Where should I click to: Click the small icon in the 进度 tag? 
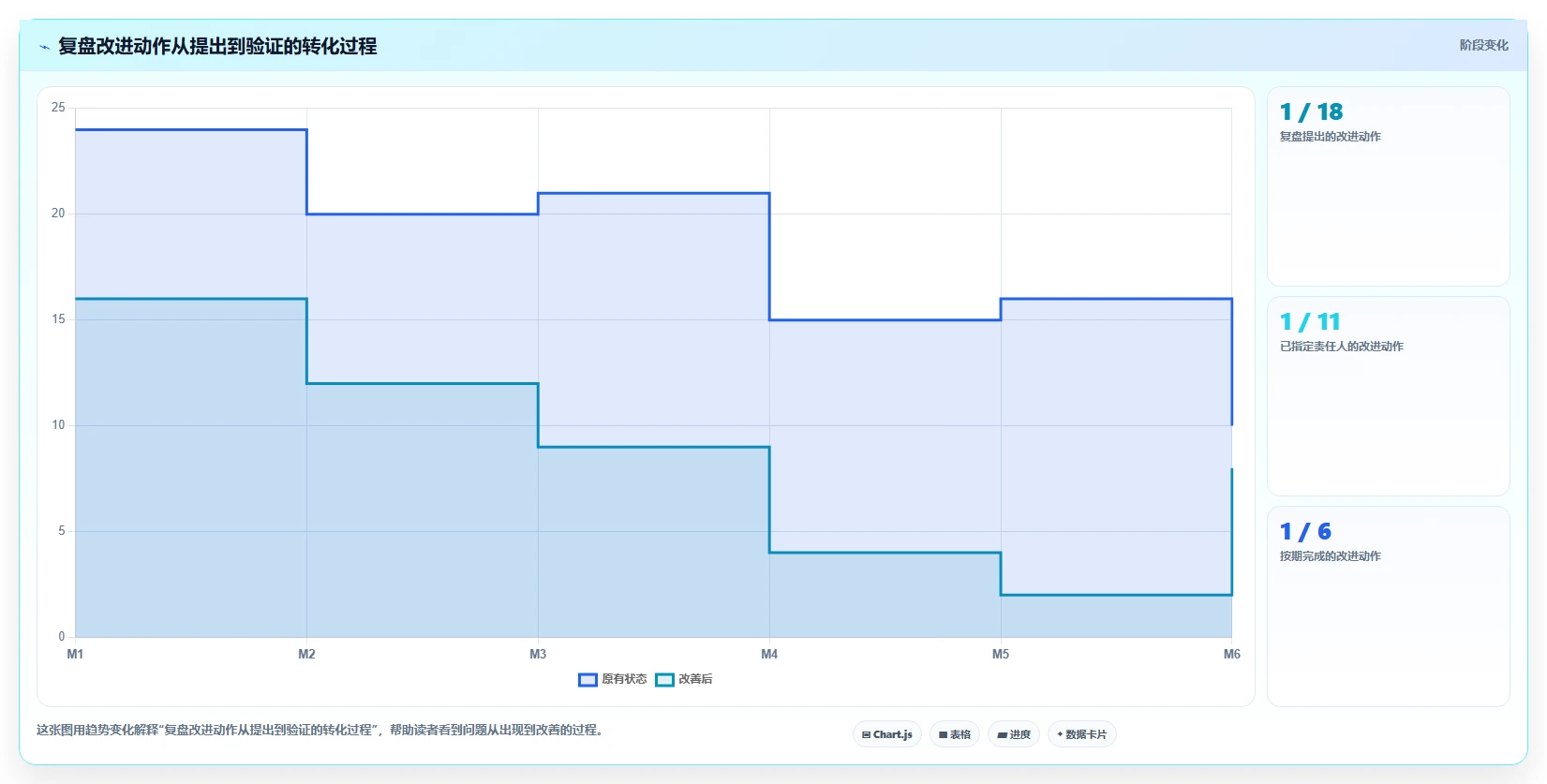[x=1002, y=735]
